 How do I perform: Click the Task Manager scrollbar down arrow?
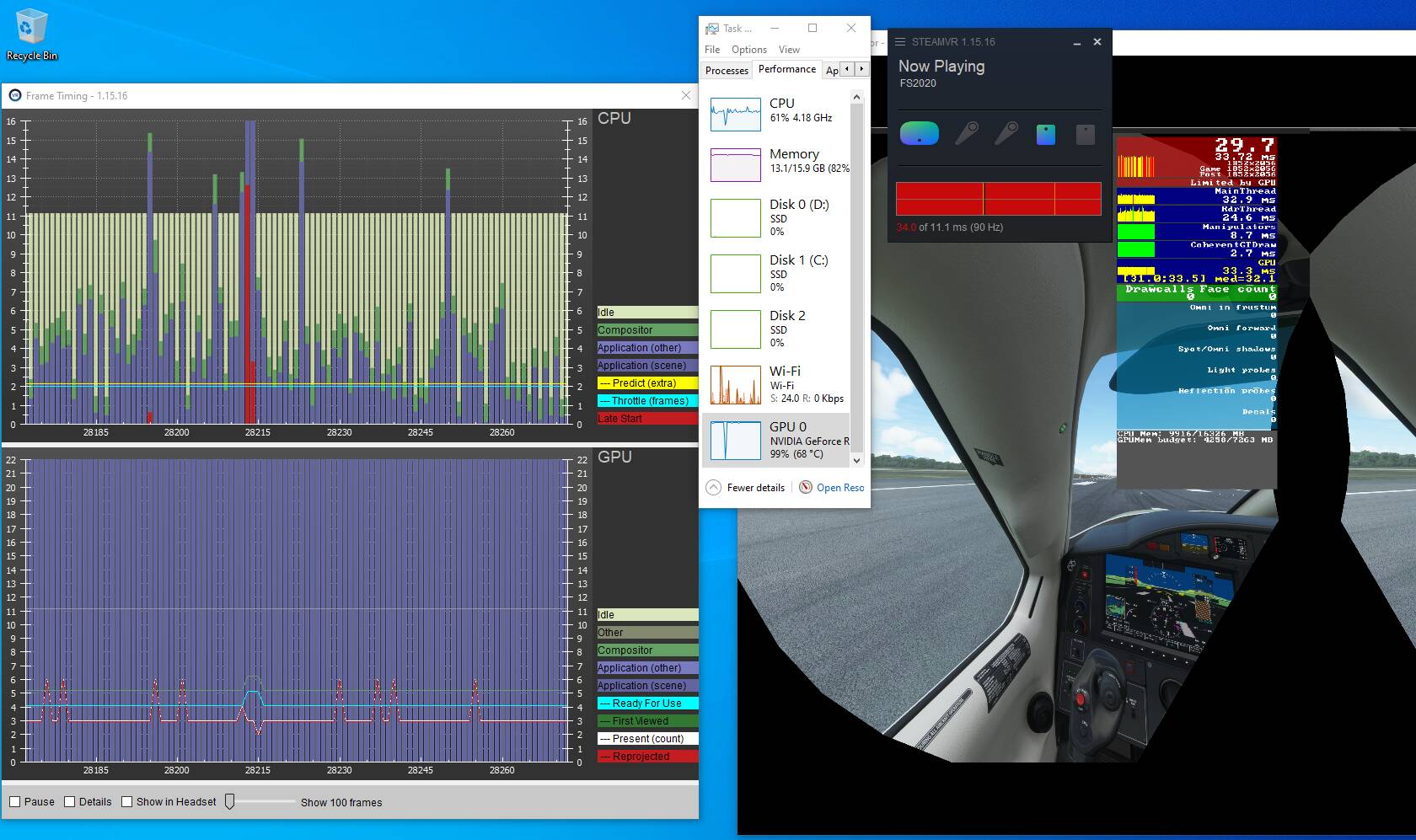[856, 460]
